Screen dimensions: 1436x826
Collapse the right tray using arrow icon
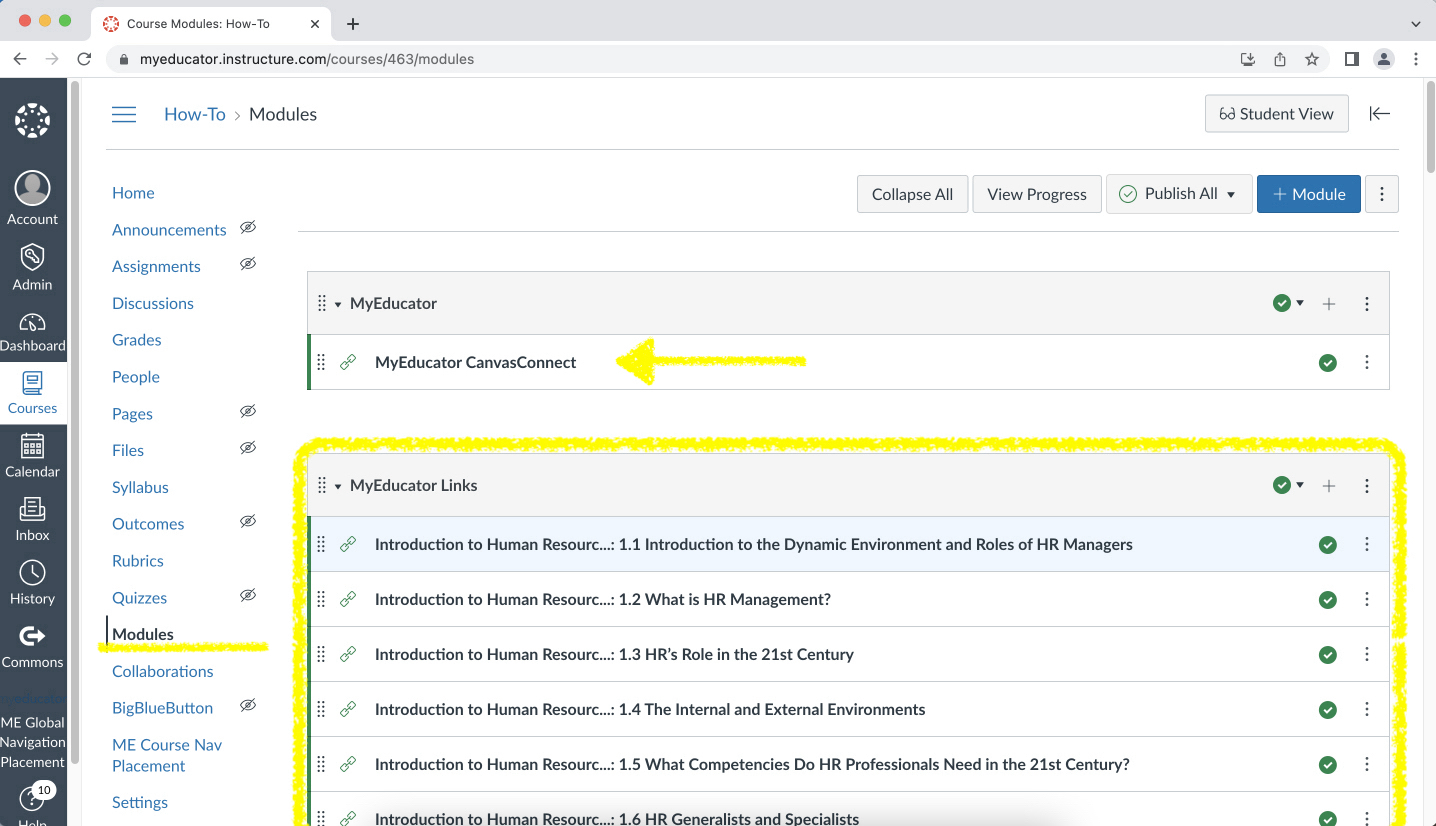[1380, 114]
